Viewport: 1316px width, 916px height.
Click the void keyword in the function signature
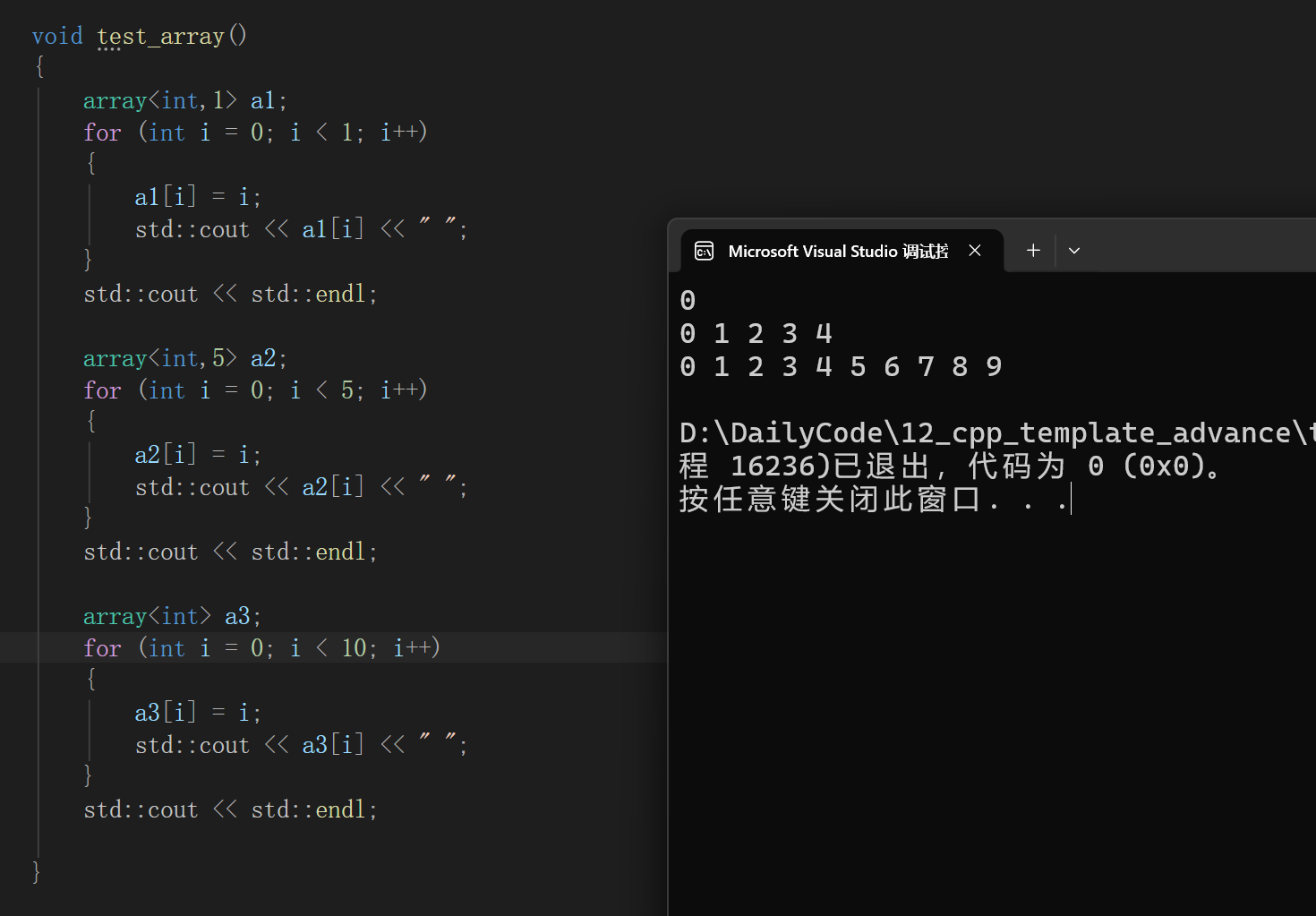[x=57, y=36]
